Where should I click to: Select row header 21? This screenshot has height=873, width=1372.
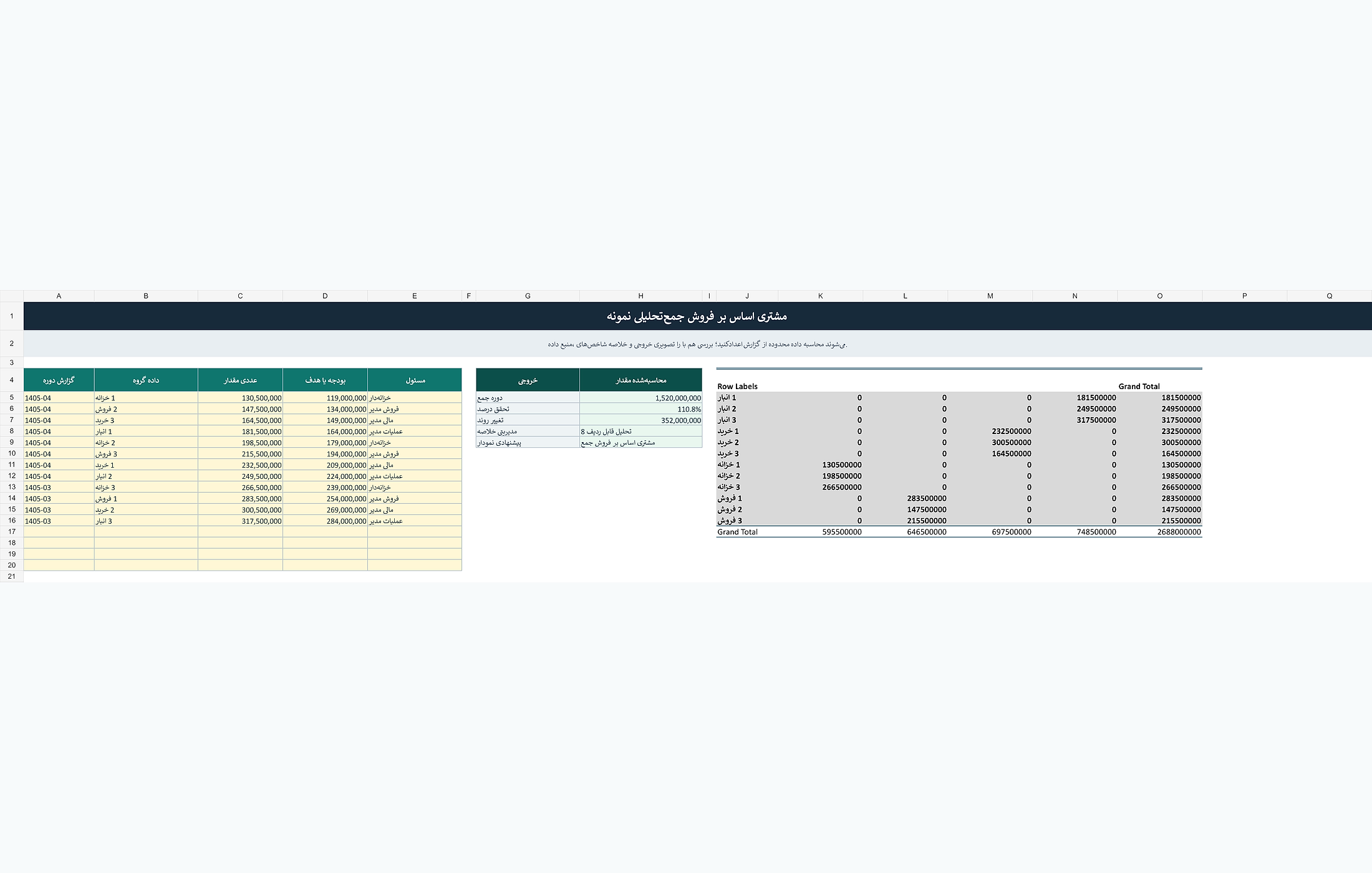(12, 577)
